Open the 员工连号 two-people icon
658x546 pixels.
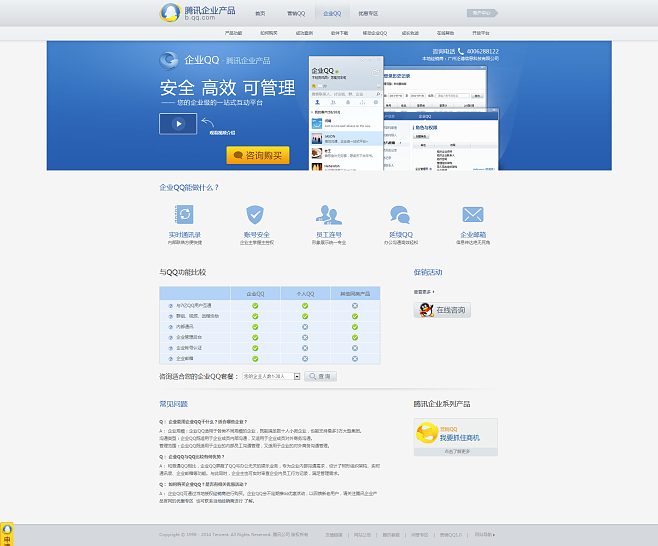click(x=329, y=214)
